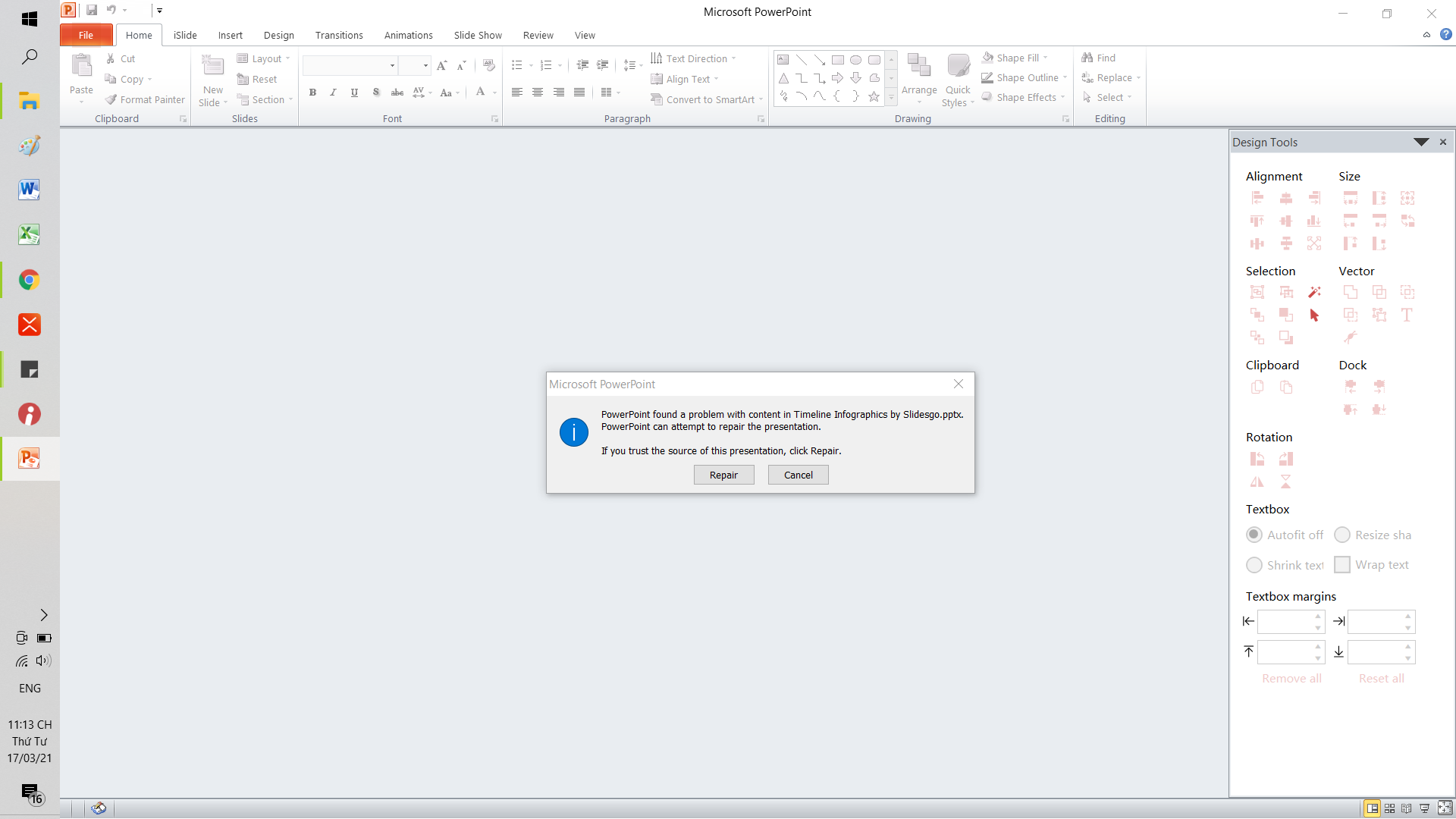Close the Design Tools pane
Screen dimensions: 1456x819
[x=1443, y=142]
